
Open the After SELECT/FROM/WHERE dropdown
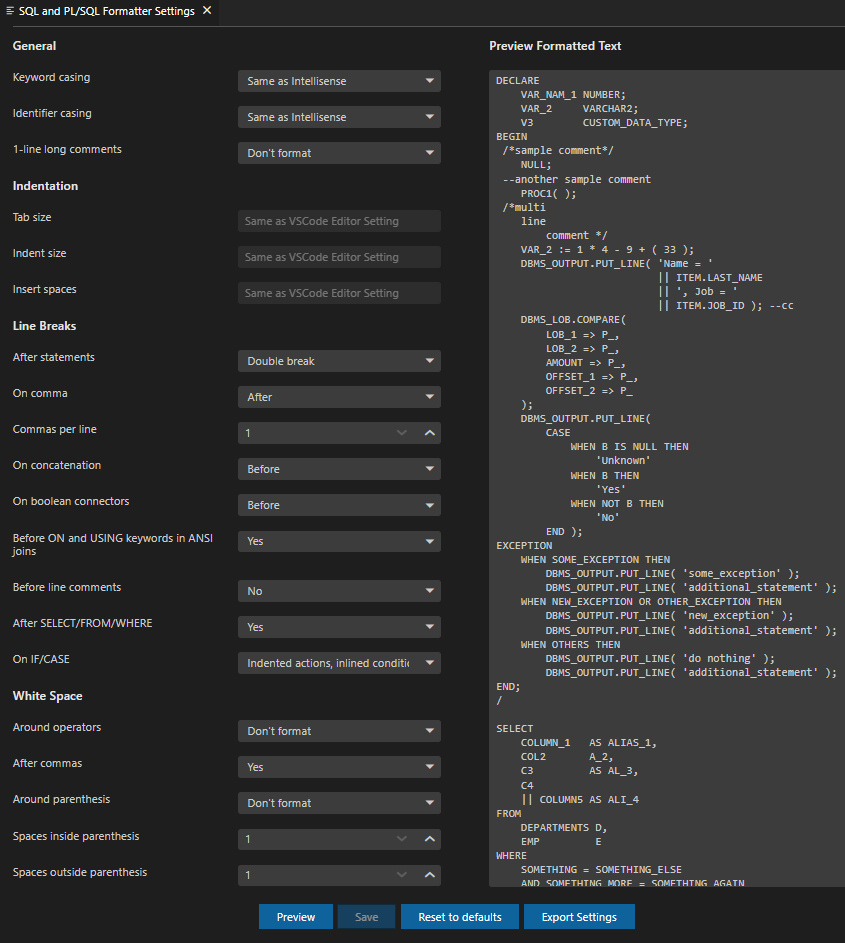(x=339, y=627)
